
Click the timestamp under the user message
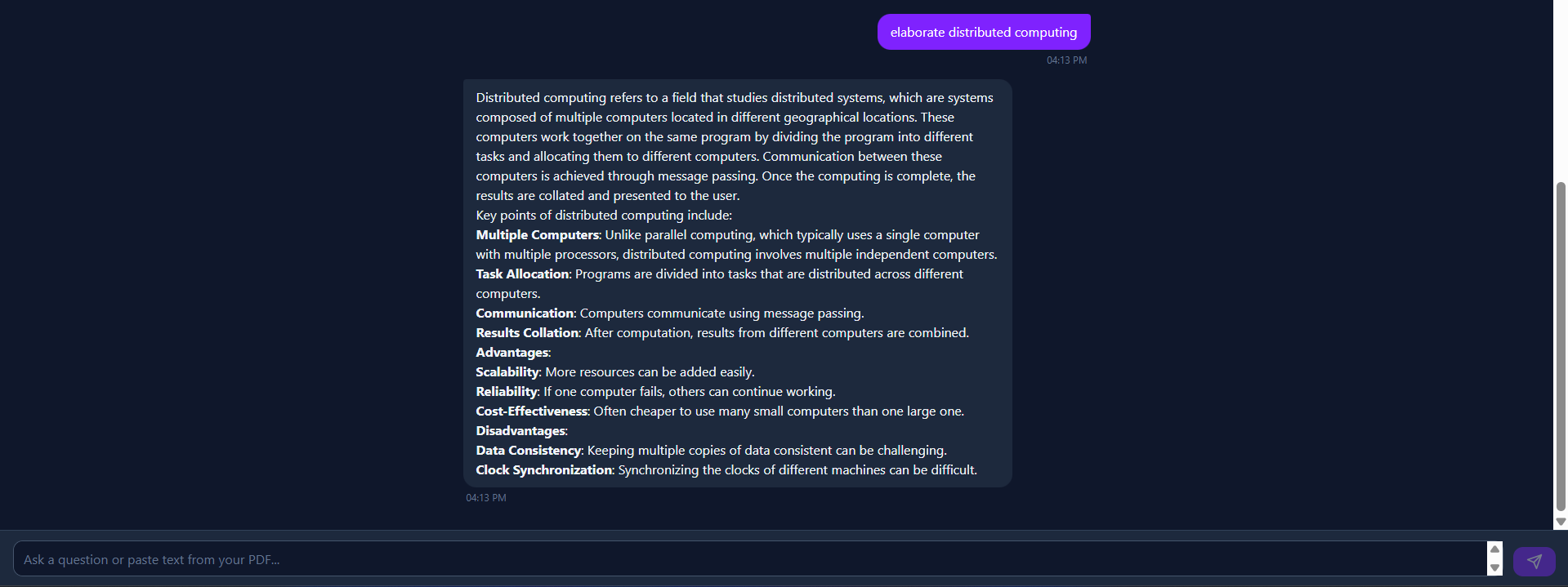(1066, 60)
